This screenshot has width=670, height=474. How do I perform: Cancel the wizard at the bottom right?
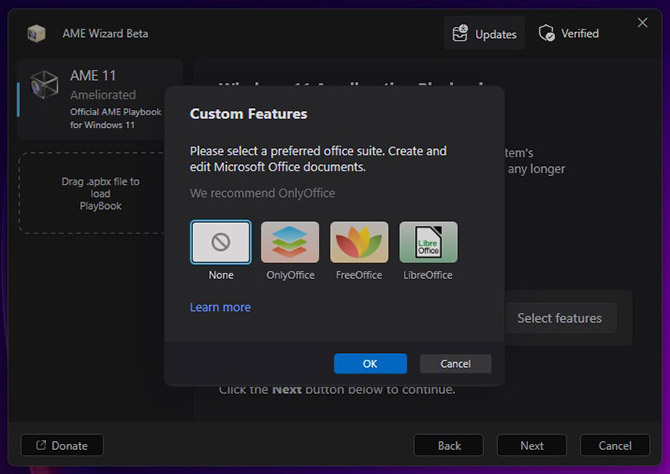(x=614, y=445)
